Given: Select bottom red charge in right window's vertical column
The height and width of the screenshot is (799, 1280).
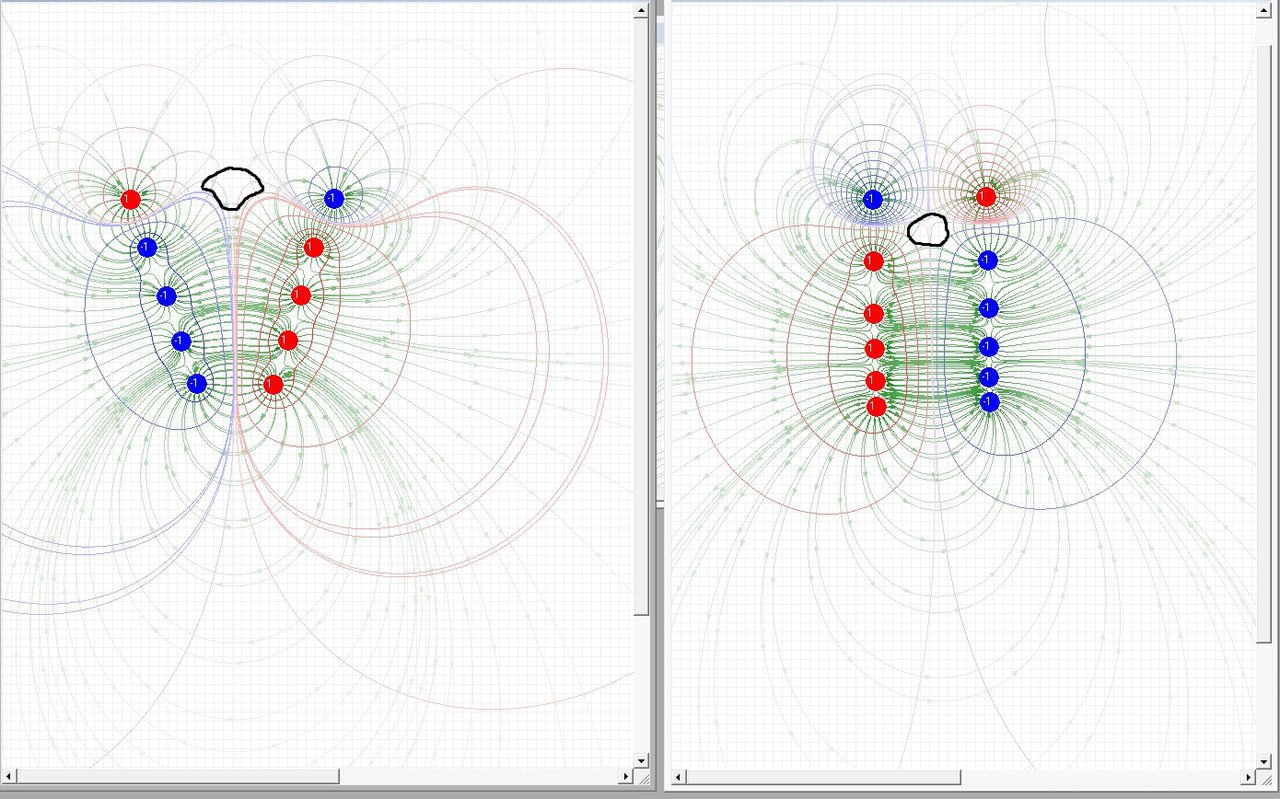Looking at the screenshot, I should pos(877,407).
